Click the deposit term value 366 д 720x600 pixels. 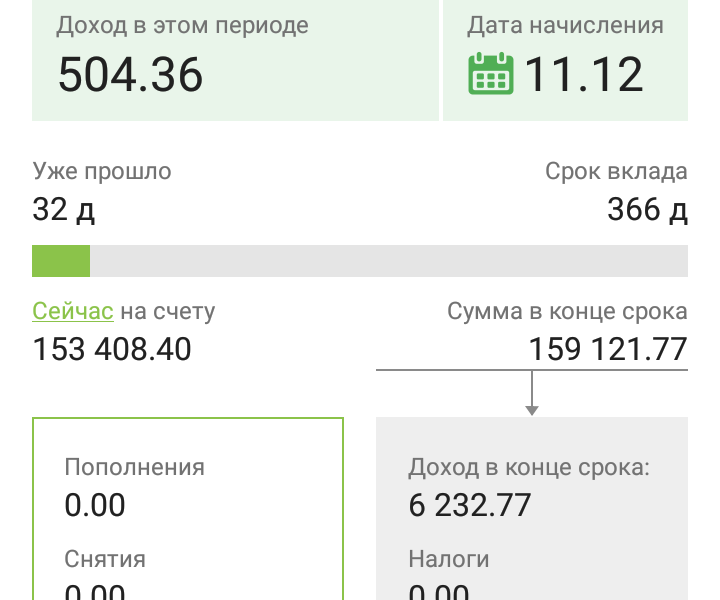pyautogui.click(x=647, y=210)
